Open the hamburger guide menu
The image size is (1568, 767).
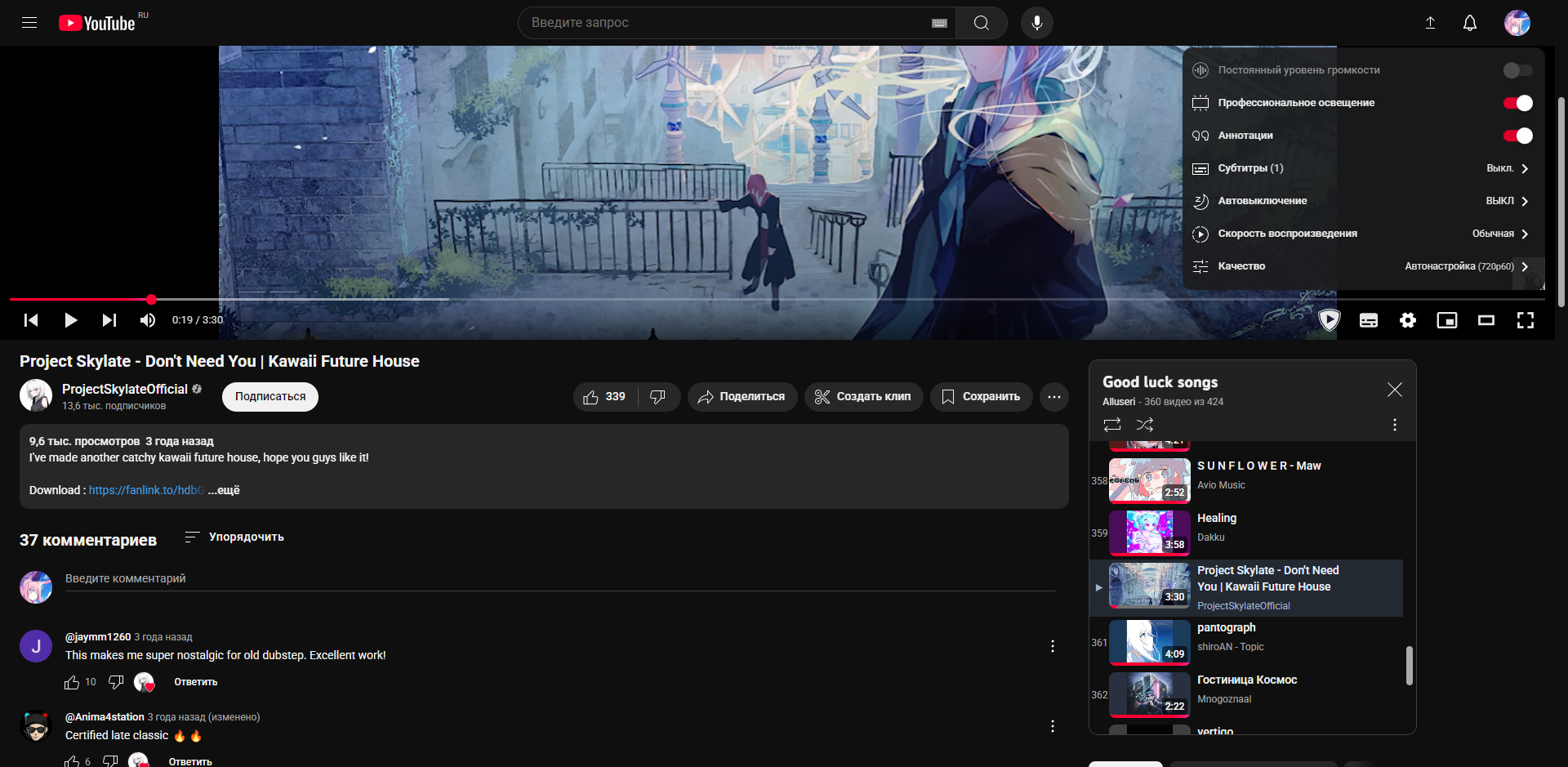pyautogui.click(x=29, y=23)
